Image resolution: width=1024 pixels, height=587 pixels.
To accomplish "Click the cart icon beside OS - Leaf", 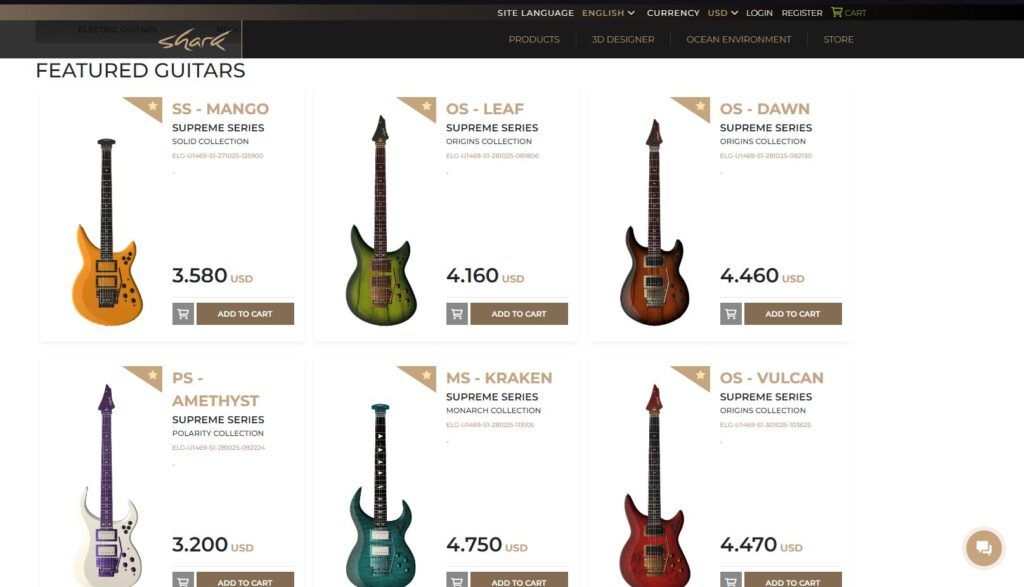I will (457, 314).
